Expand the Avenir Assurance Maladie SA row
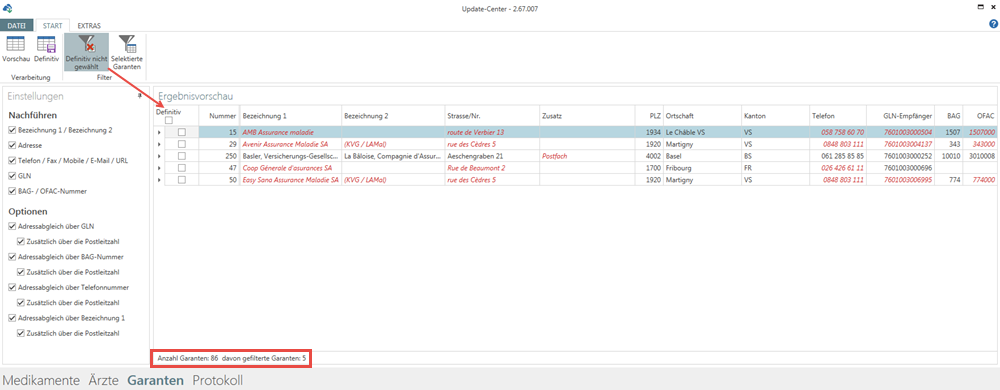This screenshot has height=390, width=1000. [x=159, y=144]
